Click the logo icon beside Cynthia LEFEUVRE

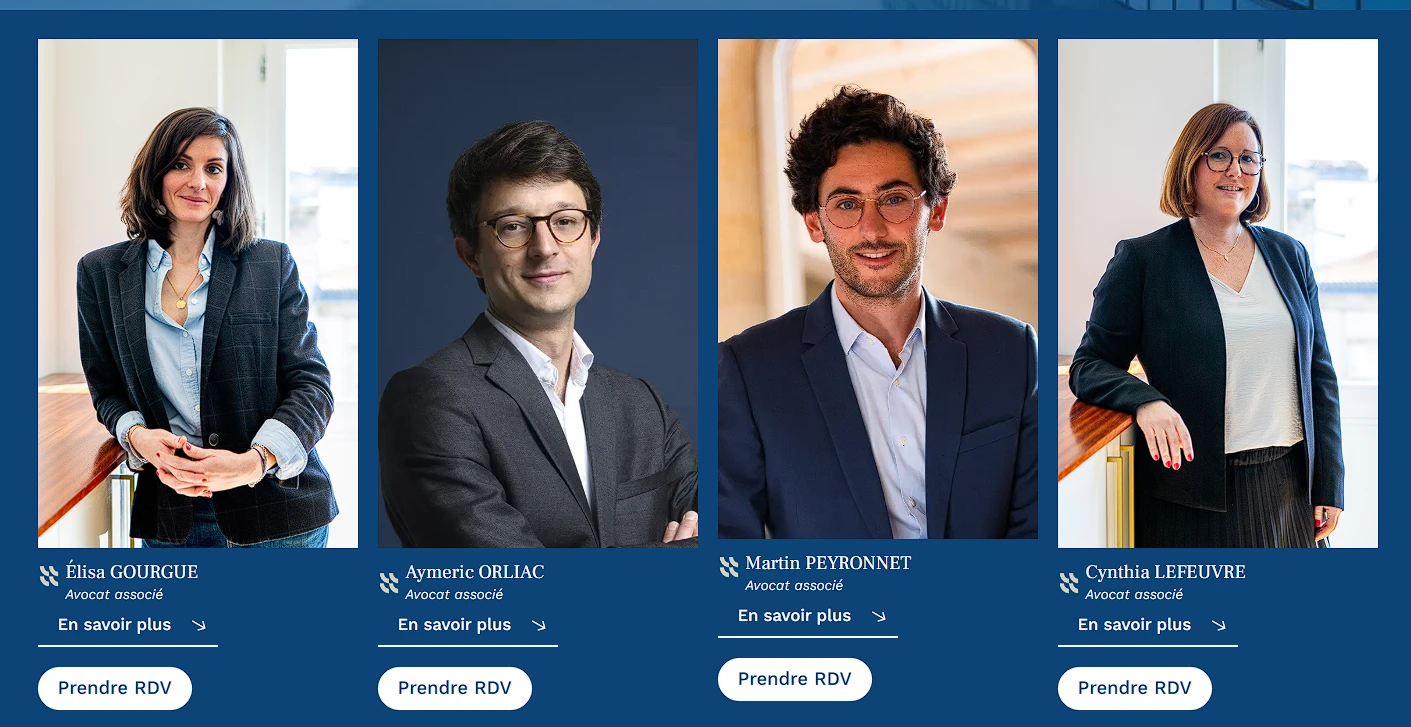[x=1068, y=582]
